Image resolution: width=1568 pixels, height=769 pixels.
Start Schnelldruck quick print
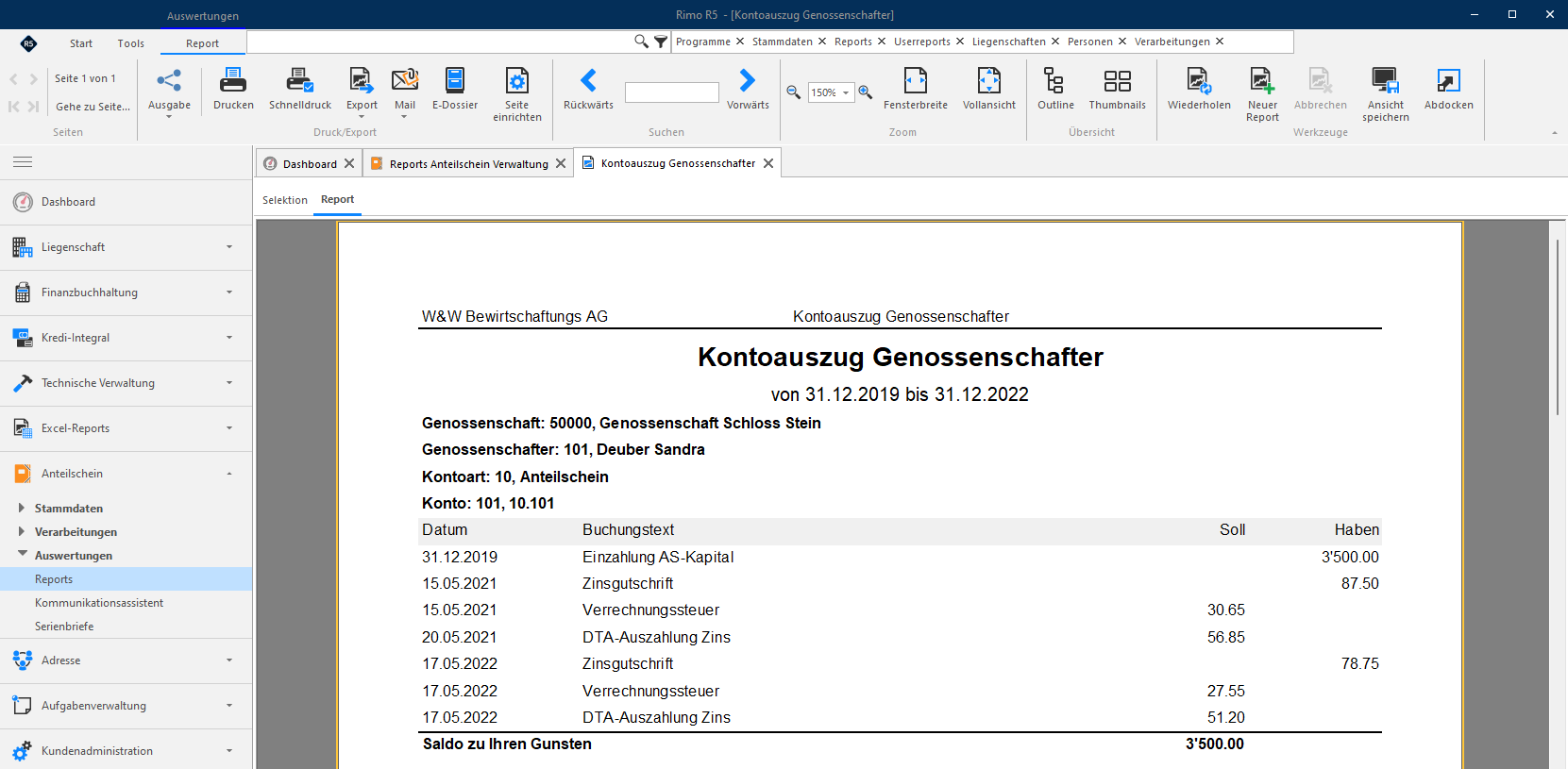tap(300, 90)
